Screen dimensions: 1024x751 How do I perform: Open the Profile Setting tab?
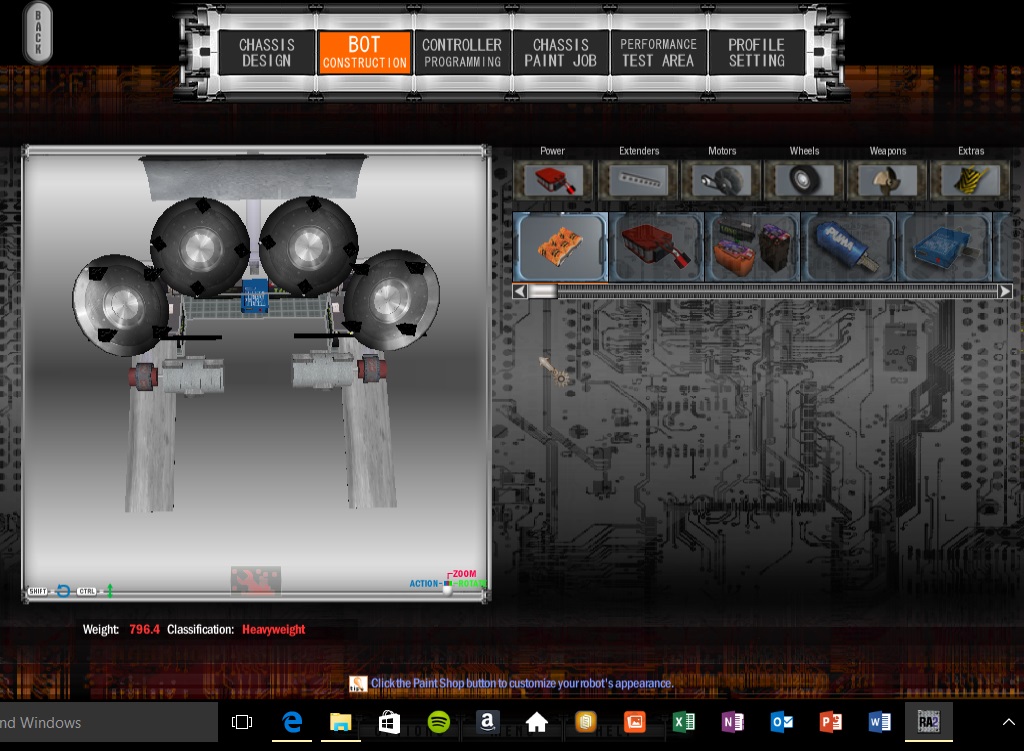click(756, 52)
